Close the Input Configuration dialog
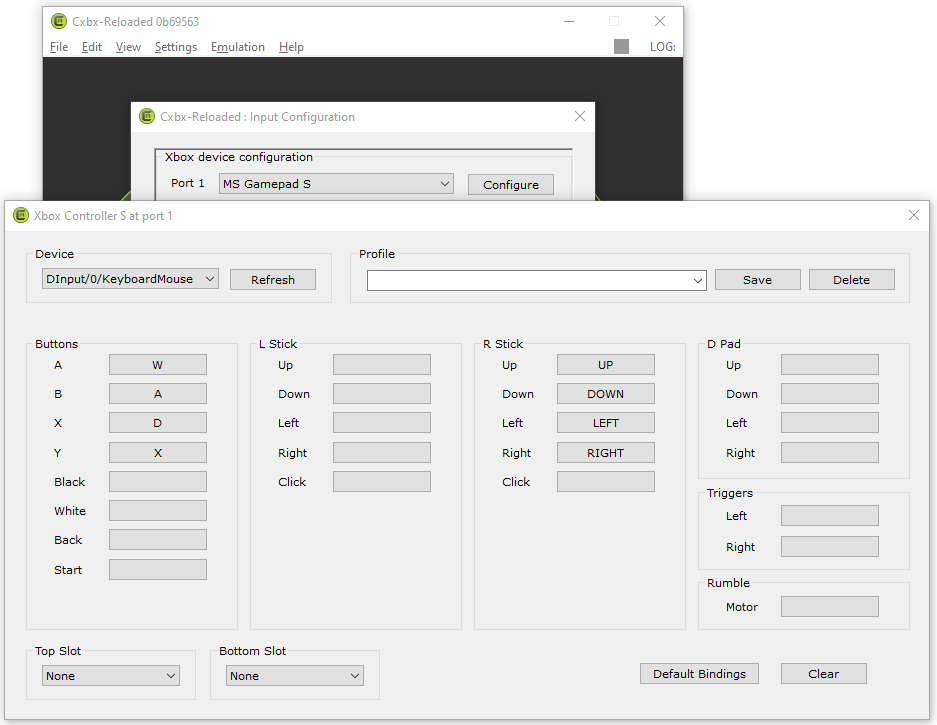This screenshot has width=937, height=725. 580,116
